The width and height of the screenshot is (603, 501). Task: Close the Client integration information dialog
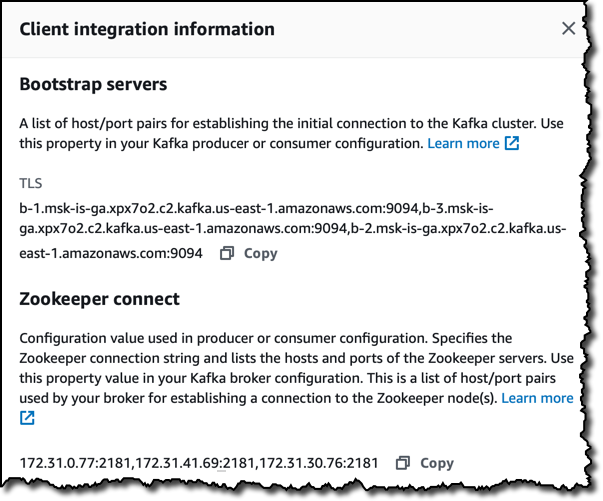tap(568, 29)
